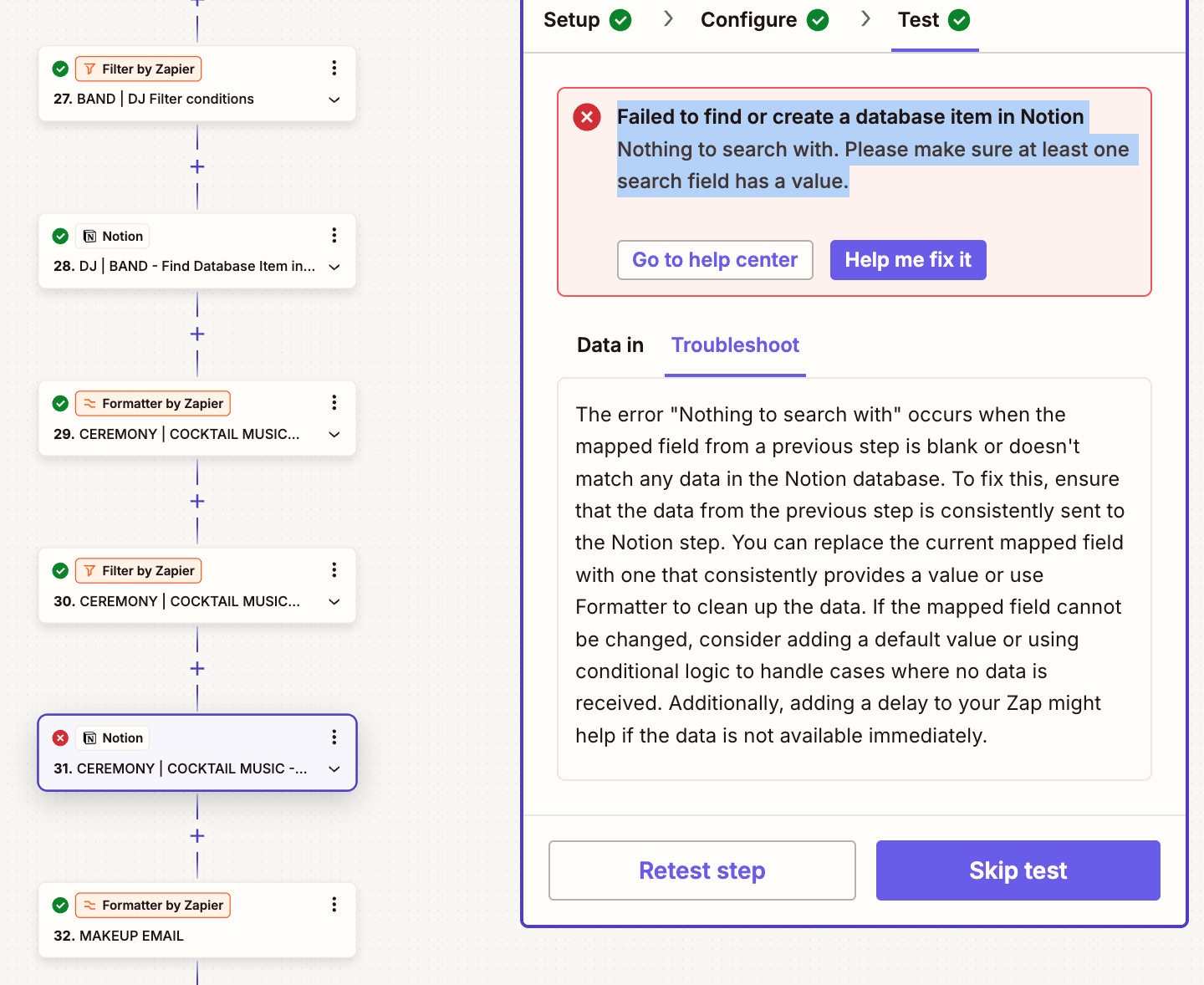Click the Nothing to search with error description

point(874,166)
